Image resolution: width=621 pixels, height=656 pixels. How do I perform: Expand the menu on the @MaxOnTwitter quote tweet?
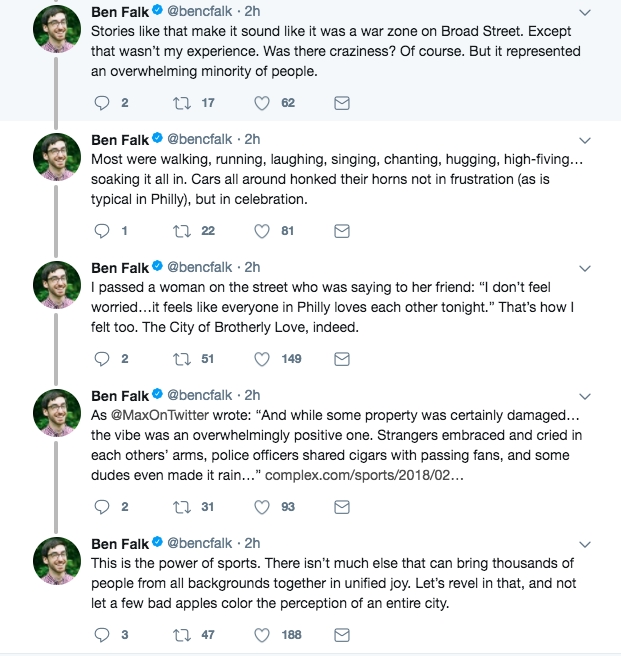point(585,397)
